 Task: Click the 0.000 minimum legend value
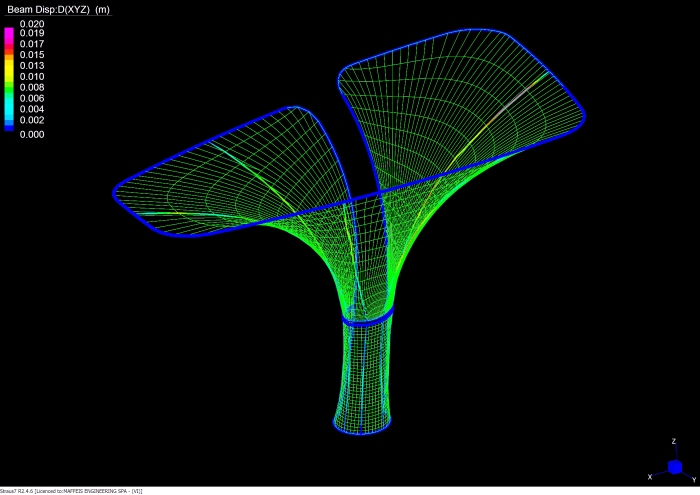click(31, 134)
